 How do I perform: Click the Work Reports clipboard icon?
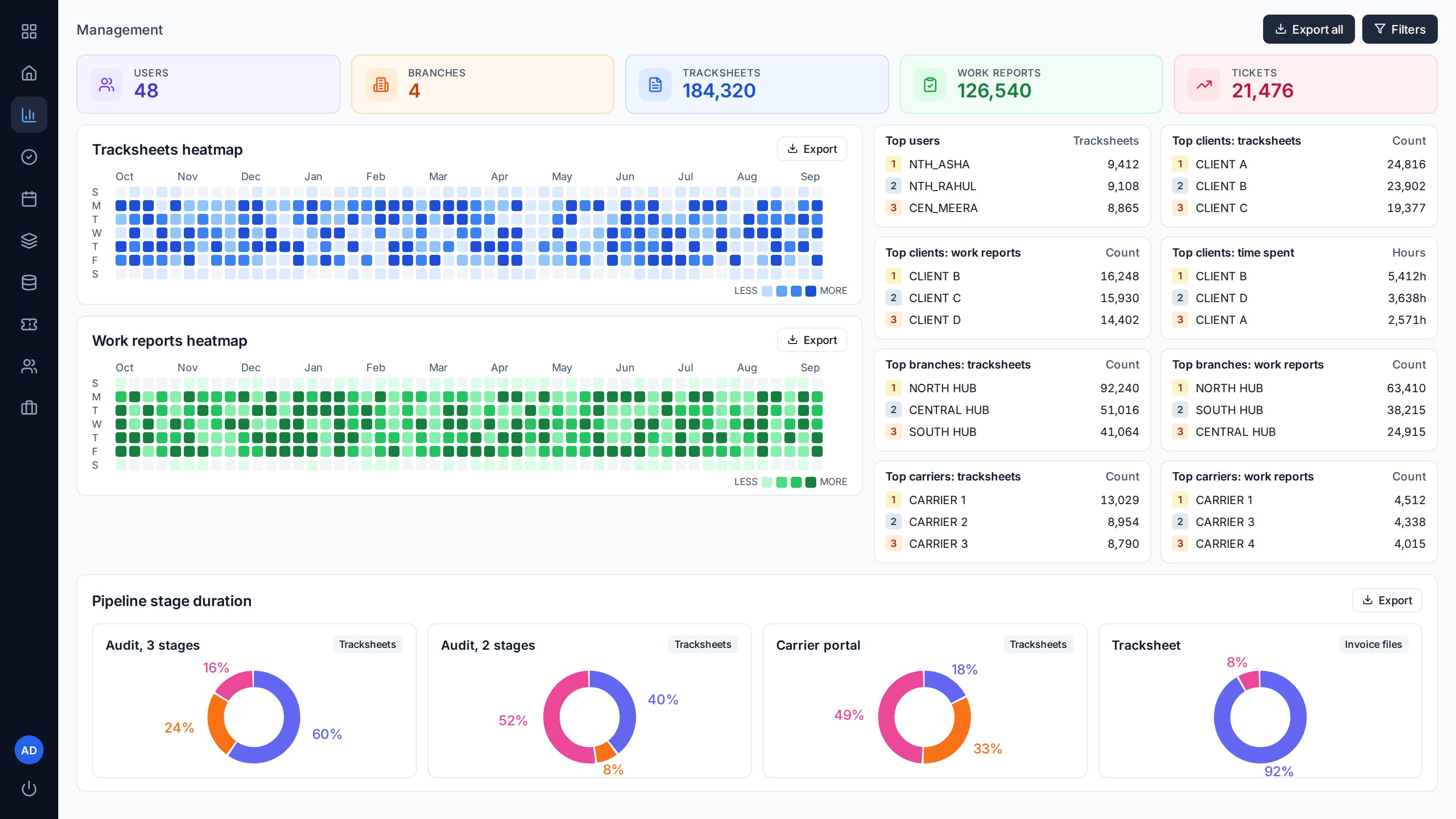pyautogui.click(x=930, y=85)
